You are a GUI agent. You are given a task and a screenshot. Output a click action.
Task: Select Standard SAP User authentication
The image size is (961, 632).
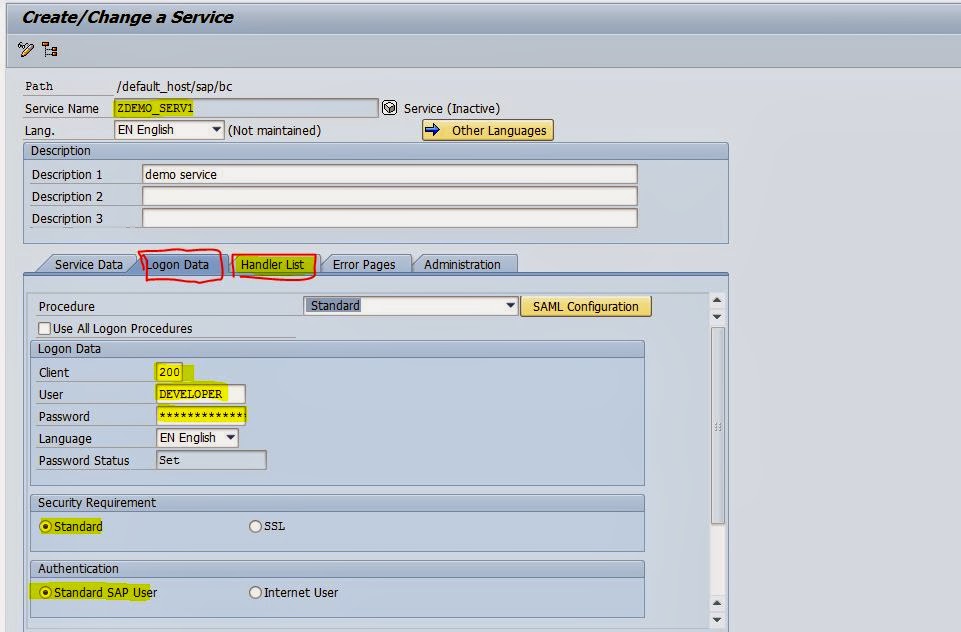44,592
